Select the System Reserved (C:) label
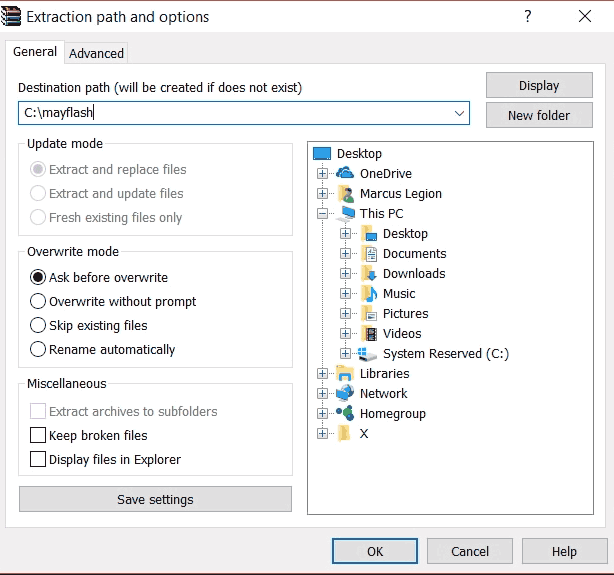 pyautogui.click(x=446, y=354)
